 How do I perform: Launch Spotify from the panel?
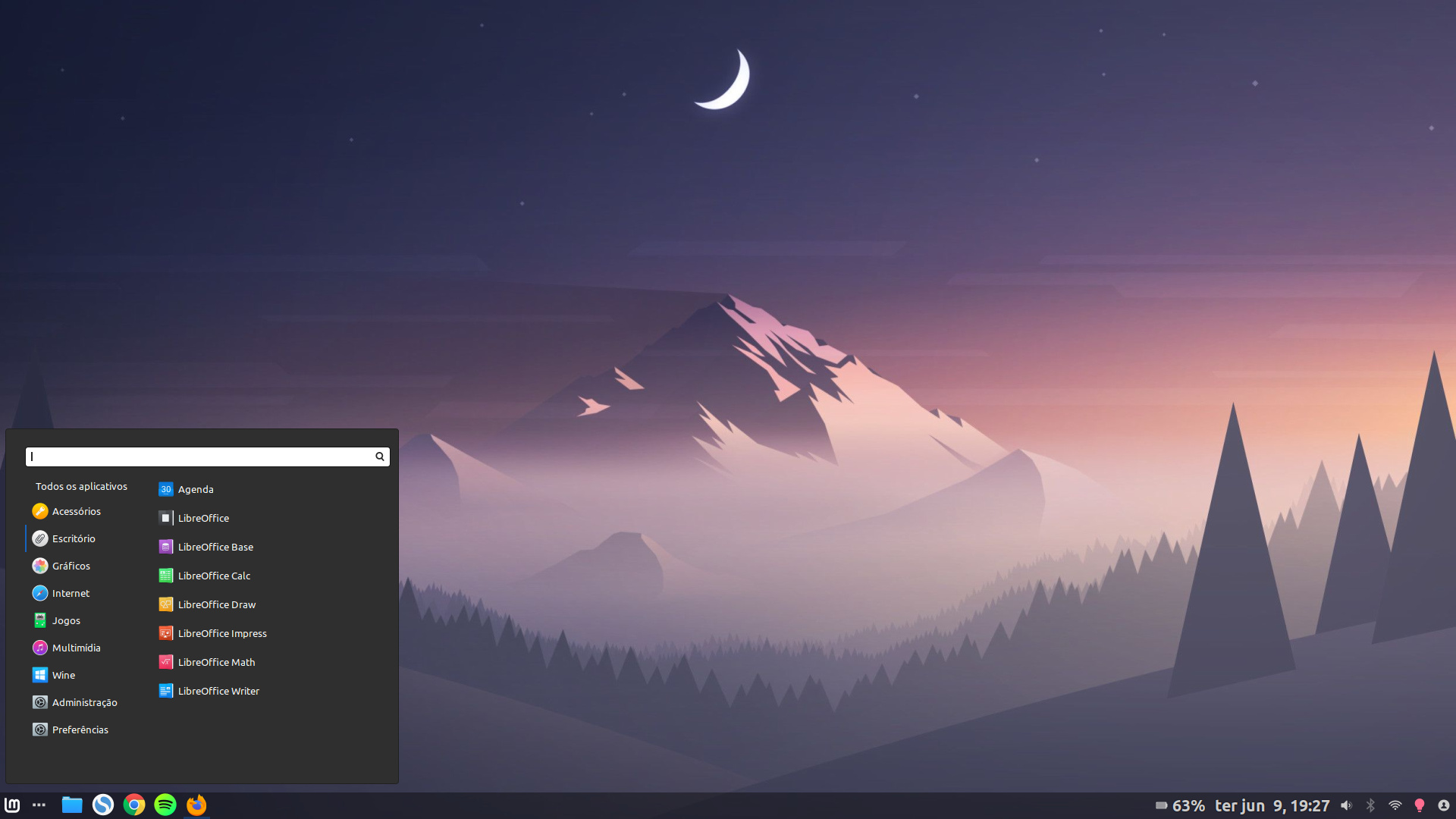[x=165, y=805]
